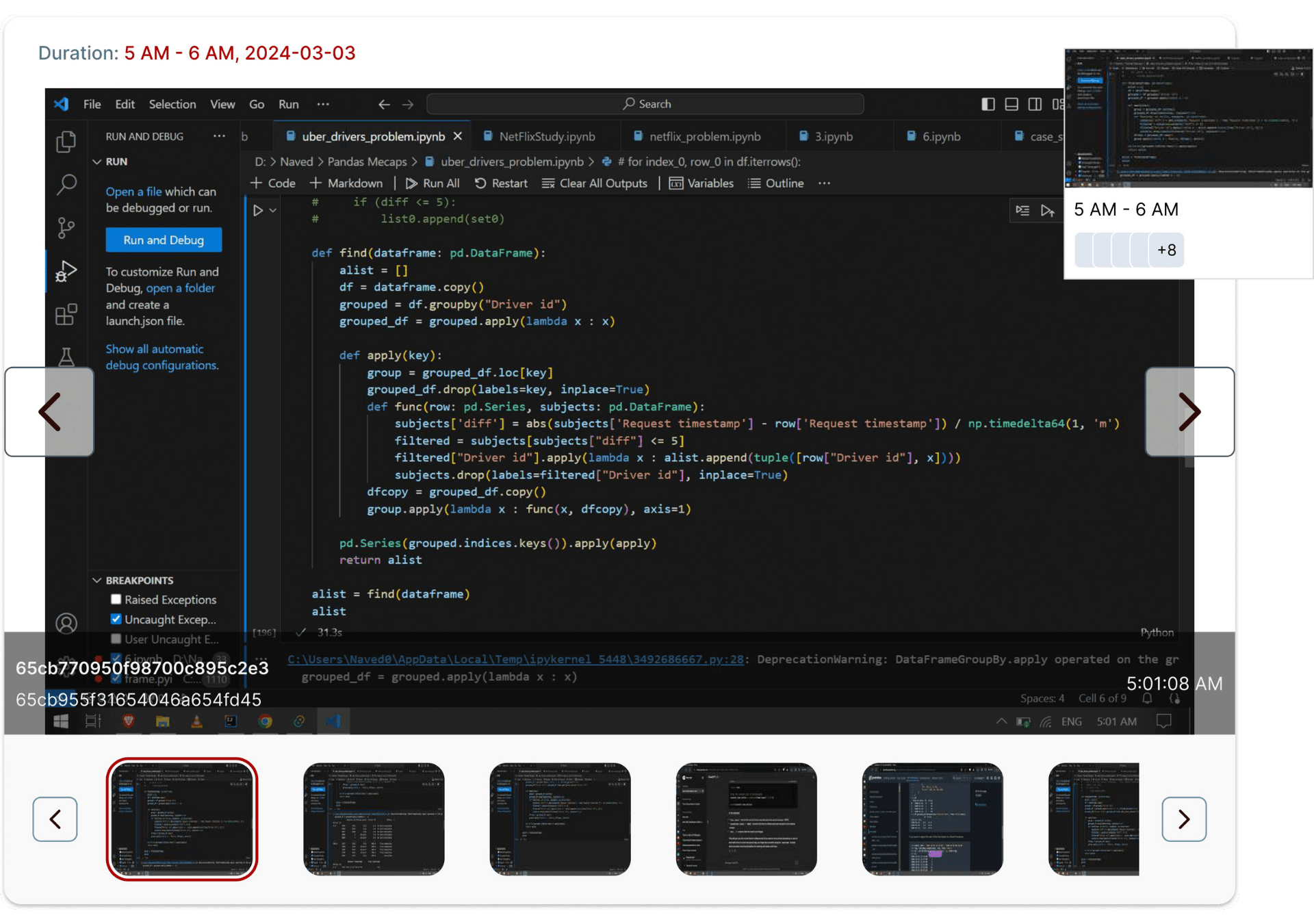
Task: Run the notebook cell with play icon
Action: coord(258,210)
